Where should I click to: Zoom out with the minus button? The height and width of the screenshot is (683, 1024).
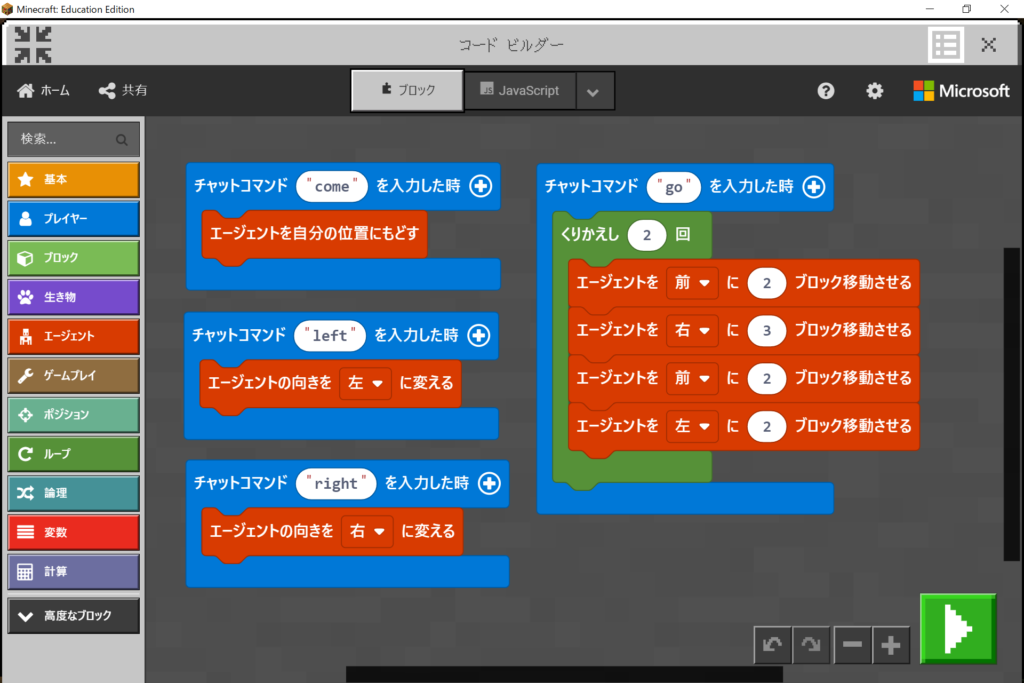click(852, 646)
